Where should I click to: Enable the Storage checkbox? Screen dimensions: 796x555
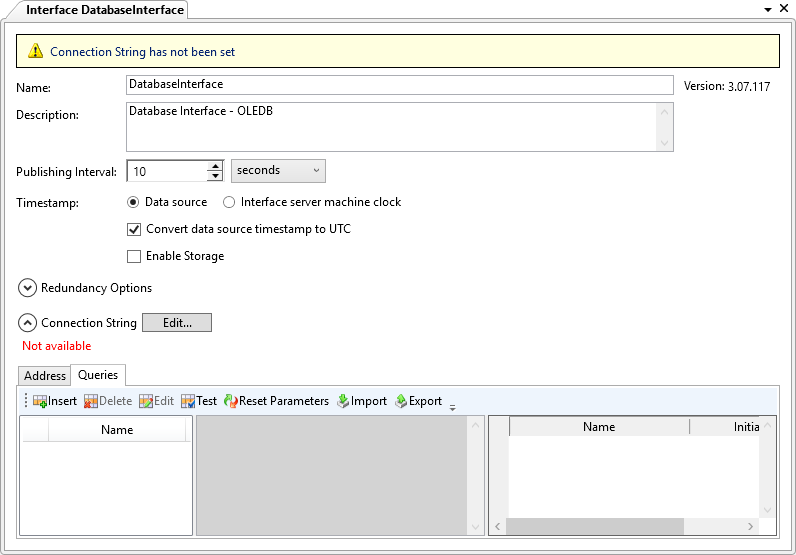click(134, 256)
